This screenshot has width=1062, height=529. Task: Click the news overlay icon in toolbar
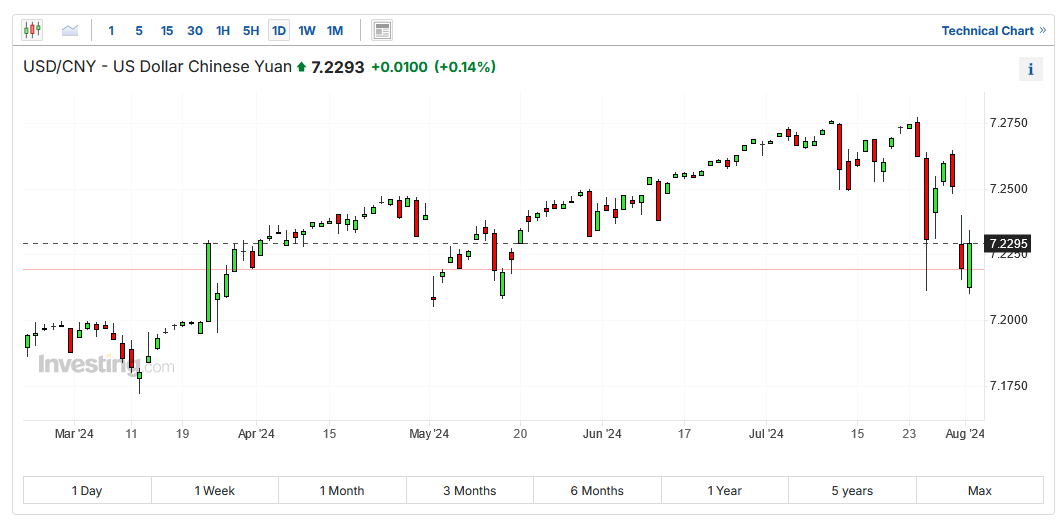[x=381, y=30]
